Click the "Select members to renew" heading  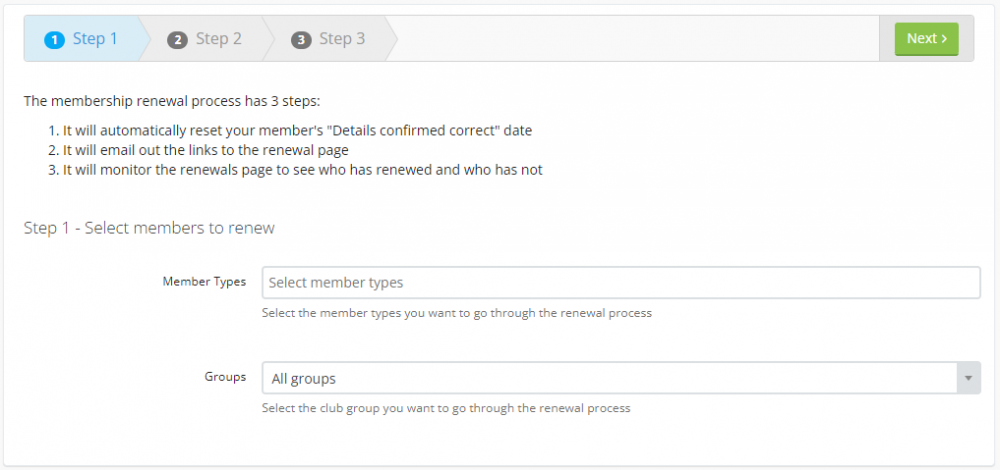[149, 228]
